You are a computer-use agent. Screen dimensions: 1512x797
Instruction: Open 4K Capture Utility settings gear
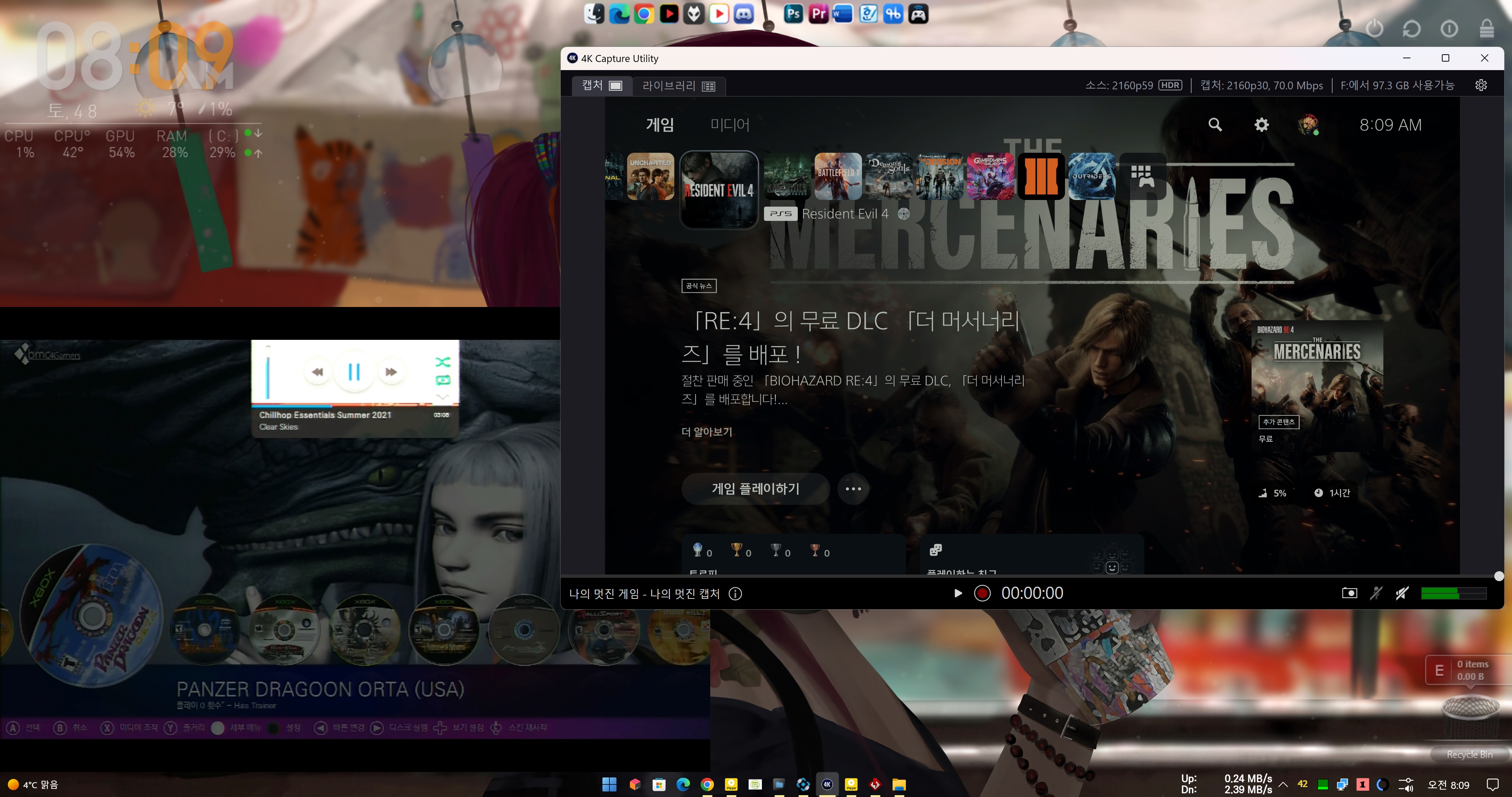(x=1481, y=85)
